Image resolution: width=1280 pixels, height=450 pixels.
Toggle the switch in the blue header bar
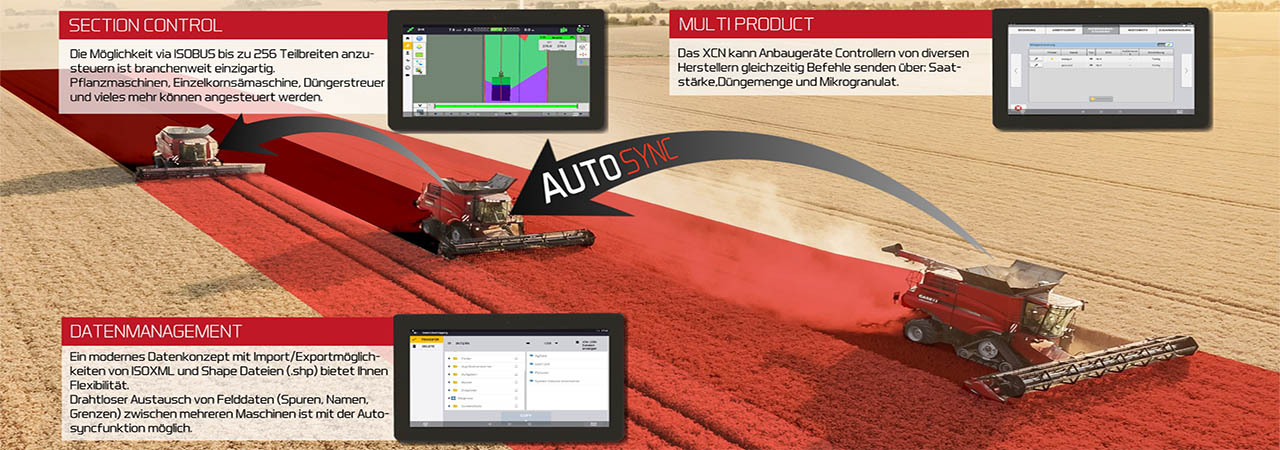click(x=1167, y=44)
